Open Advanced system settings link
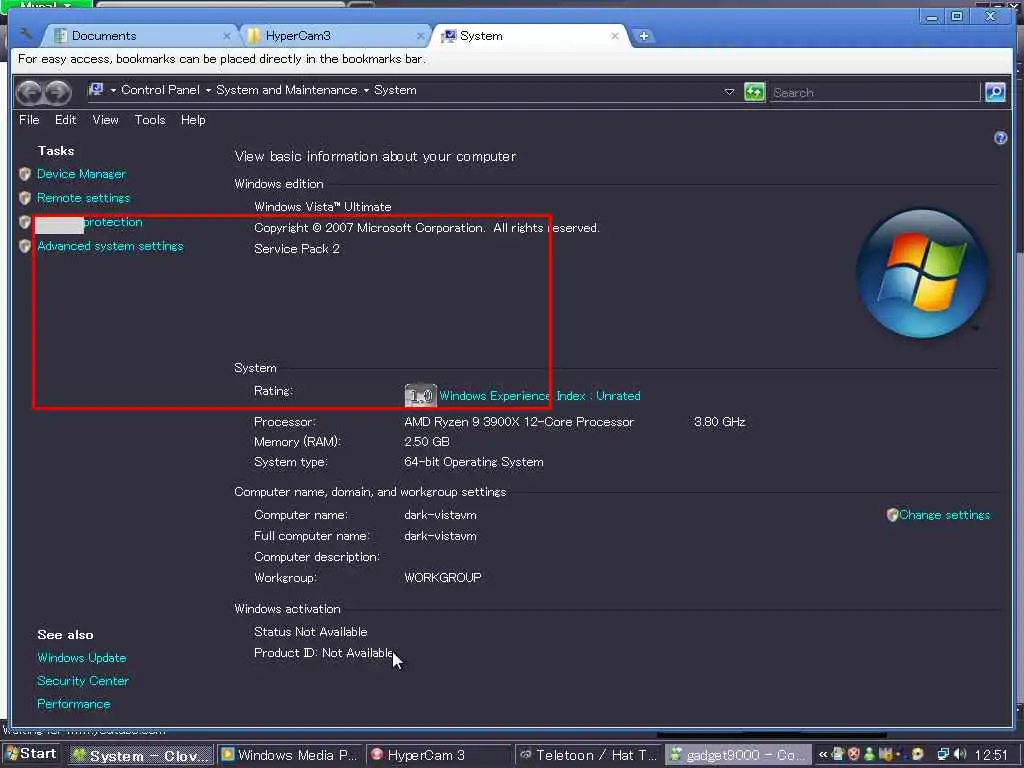The width and height of the screenshot is (1024, 768). (110, 246)
